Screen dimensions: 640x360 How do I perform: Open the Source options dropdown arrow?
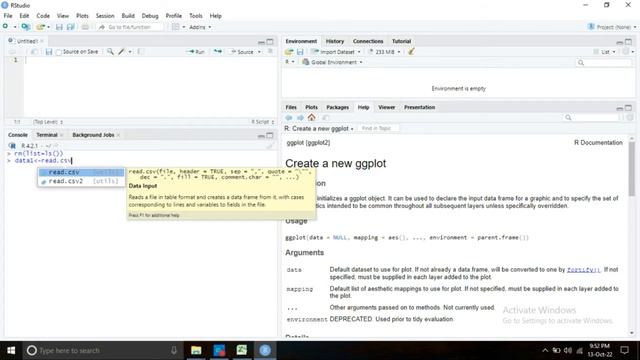coord(259,52)
